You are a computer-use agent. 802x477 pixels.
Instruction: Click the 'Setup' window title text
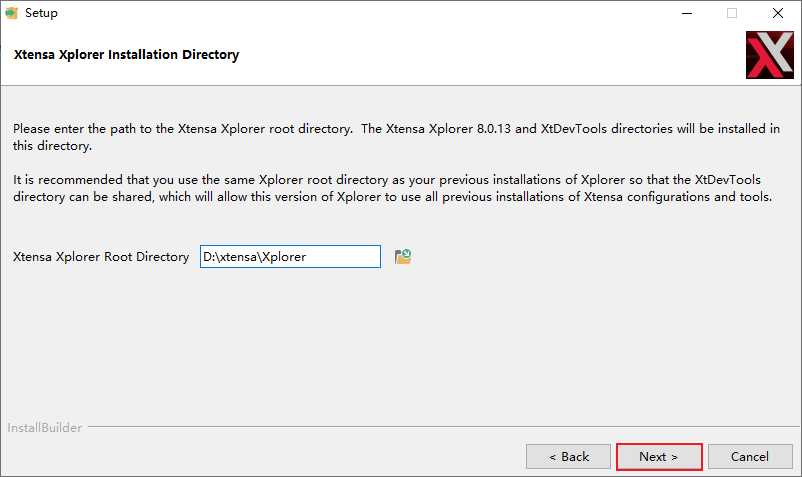tap(41, 13)
